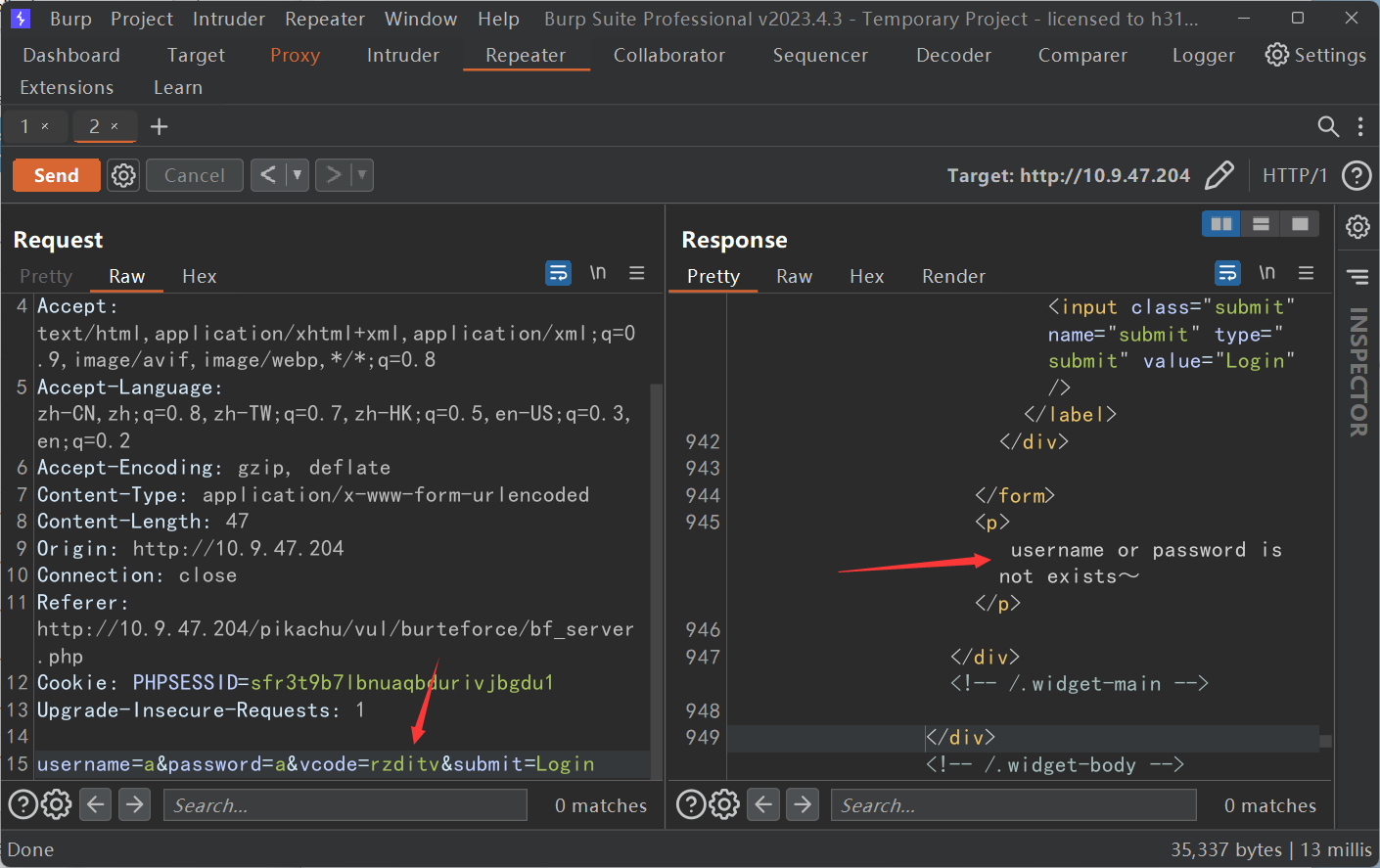This screenshot has width=1380, height=868.
Task: Go back to previous request in history
Action: tap(268, 175)
